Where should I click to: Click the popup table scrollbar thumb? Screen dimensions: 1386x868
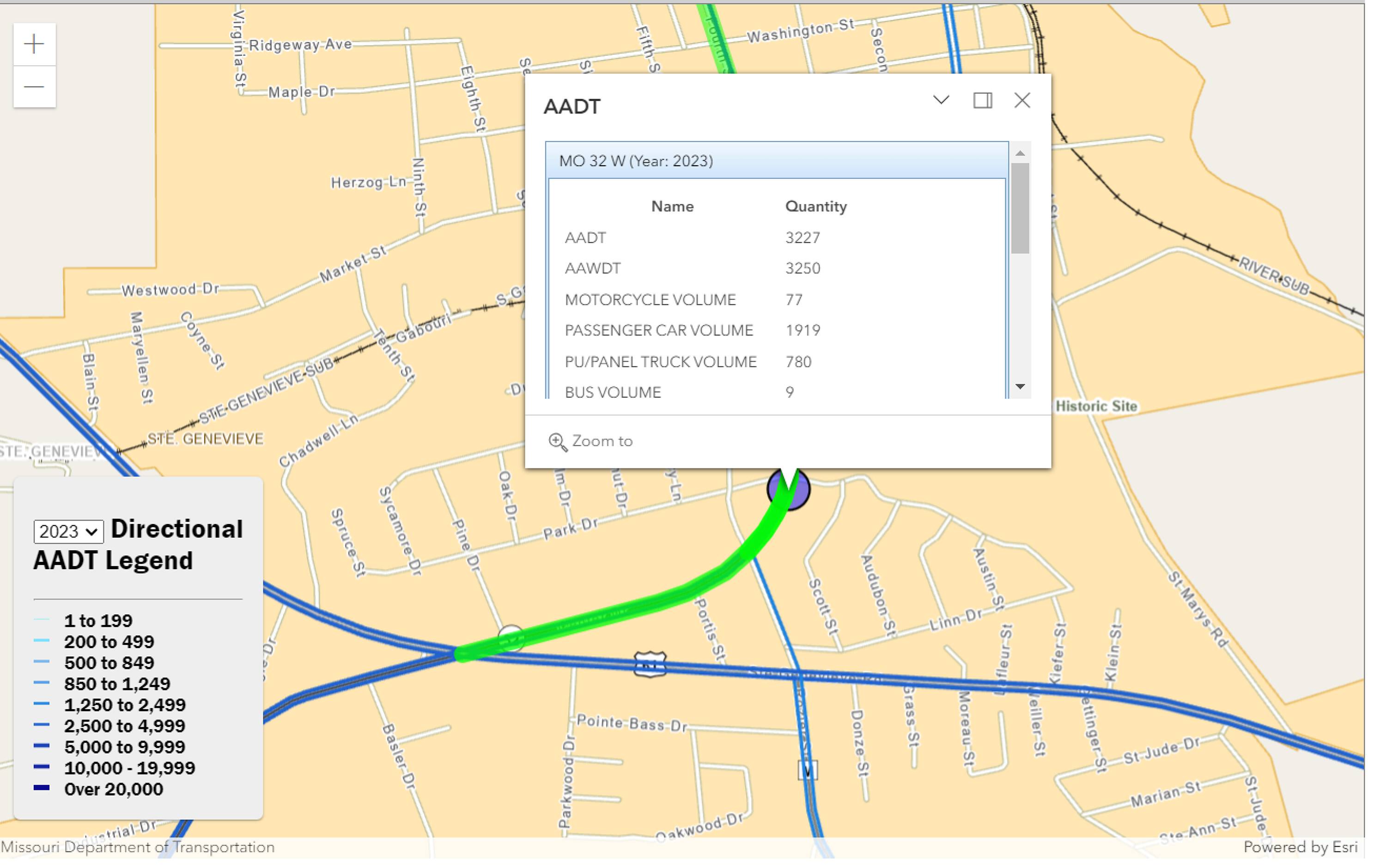[x=1020, y=208]
